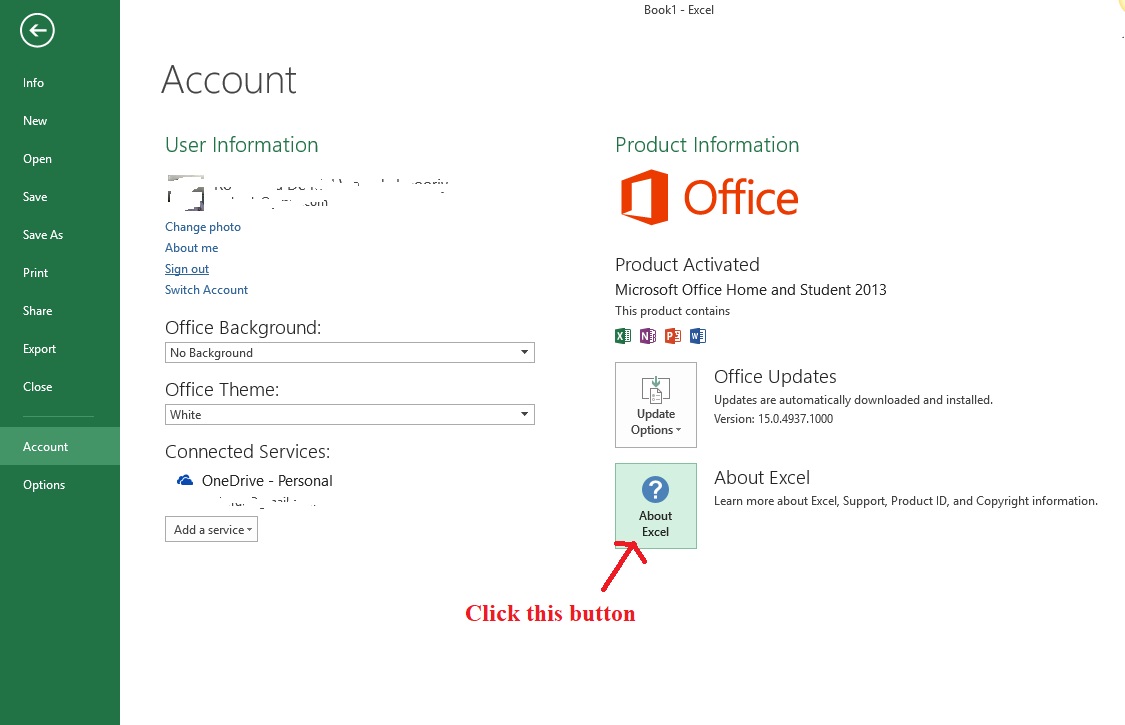Image resolution: width=1125 pixels, height=725 pixels.
Task: Open the Print page
Action: point(35,273)
